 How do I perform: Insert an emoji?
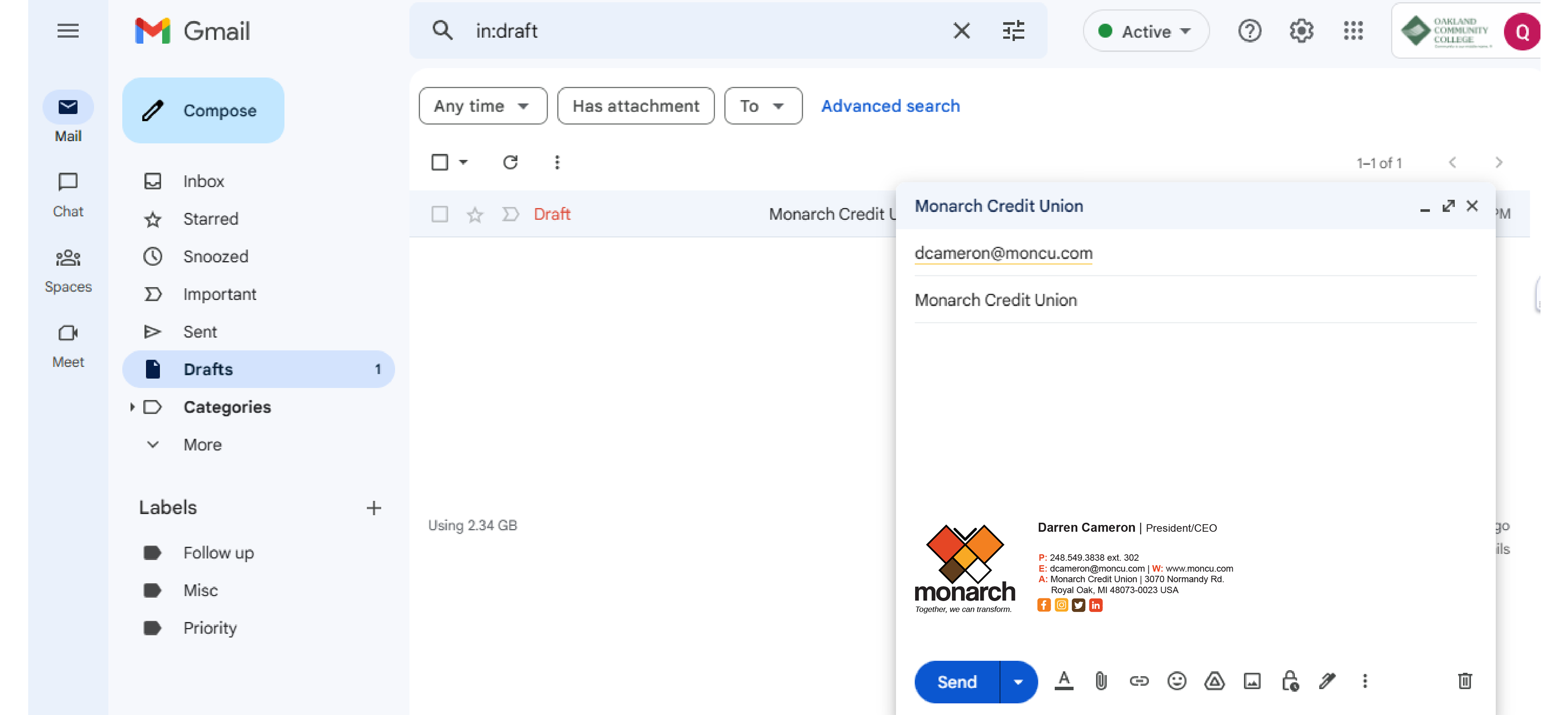pyautogui.click(x=1176, y=681)
